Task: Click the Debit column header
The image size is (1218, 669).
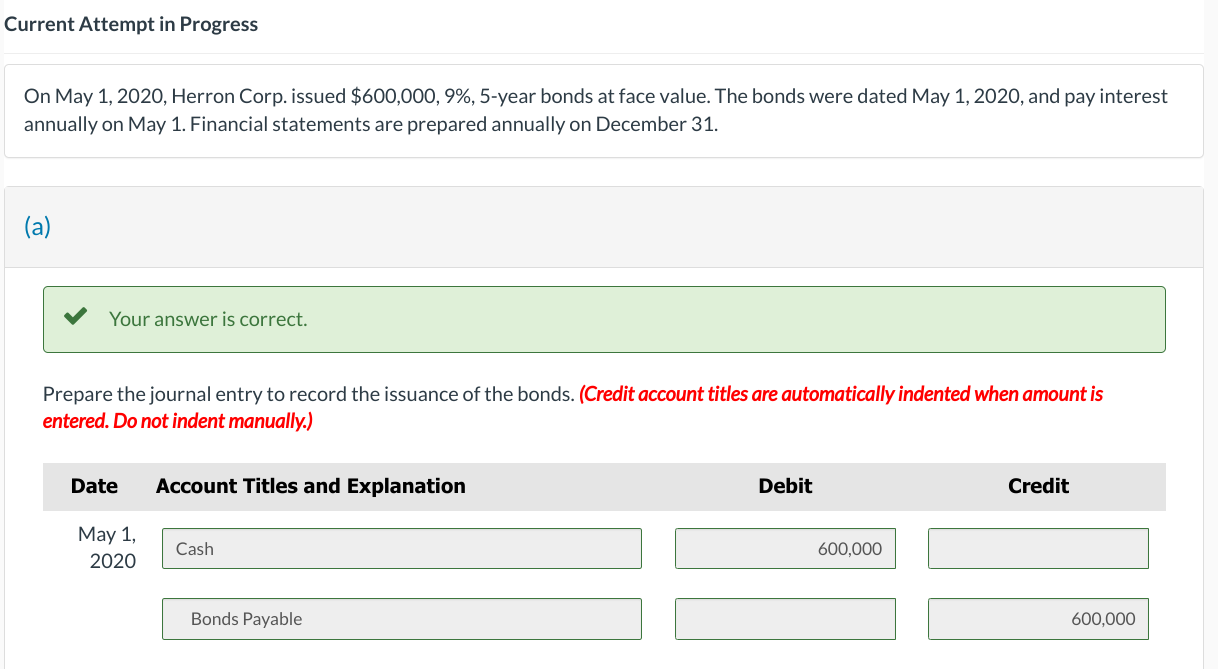Action: [x=785, y=486]
